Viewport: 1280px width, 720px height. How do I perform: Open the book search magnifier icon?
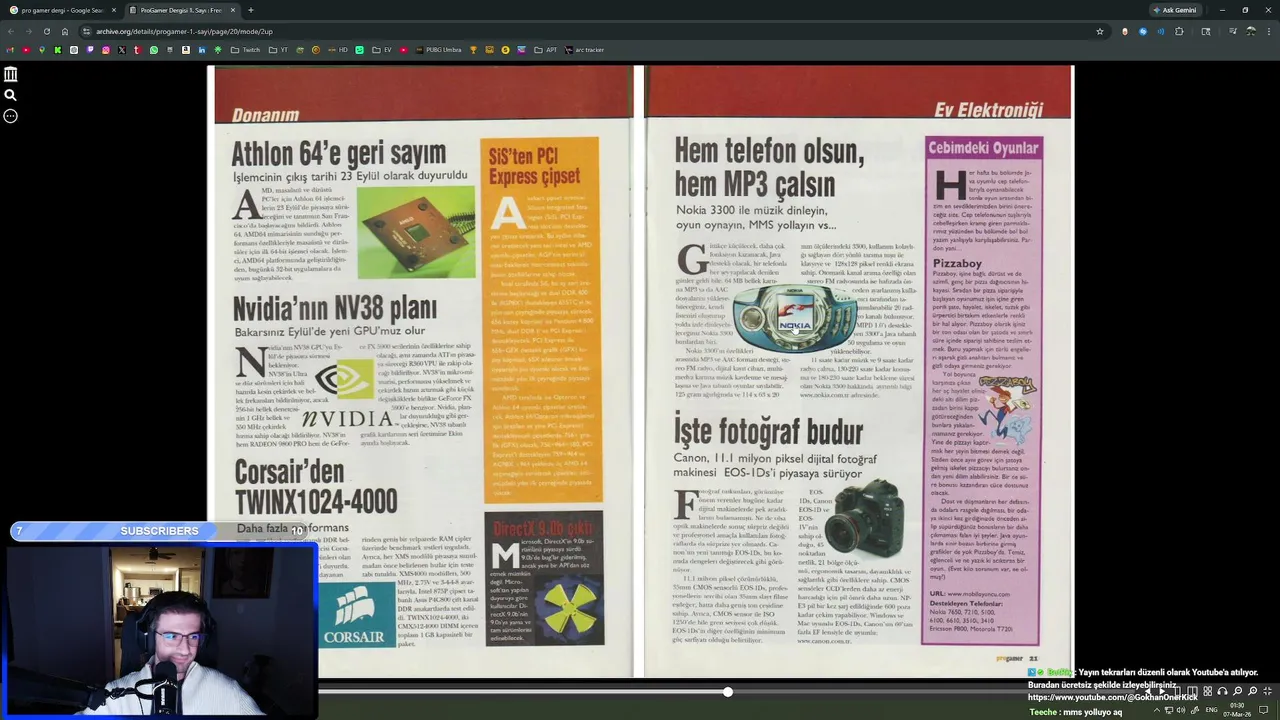click(10, 95)
